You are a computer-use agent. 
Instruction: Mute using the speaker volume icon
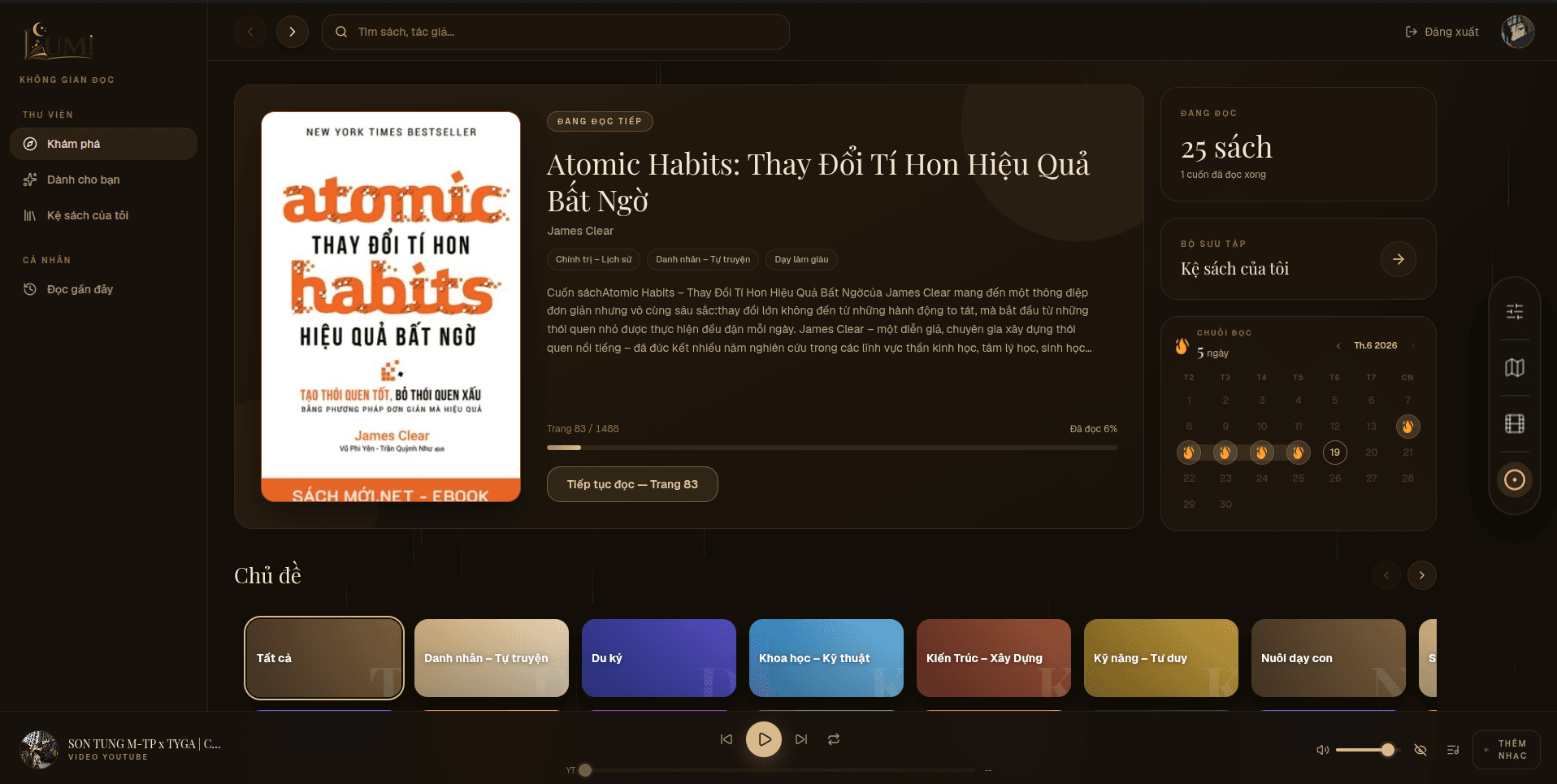(x=1323, y=750)
